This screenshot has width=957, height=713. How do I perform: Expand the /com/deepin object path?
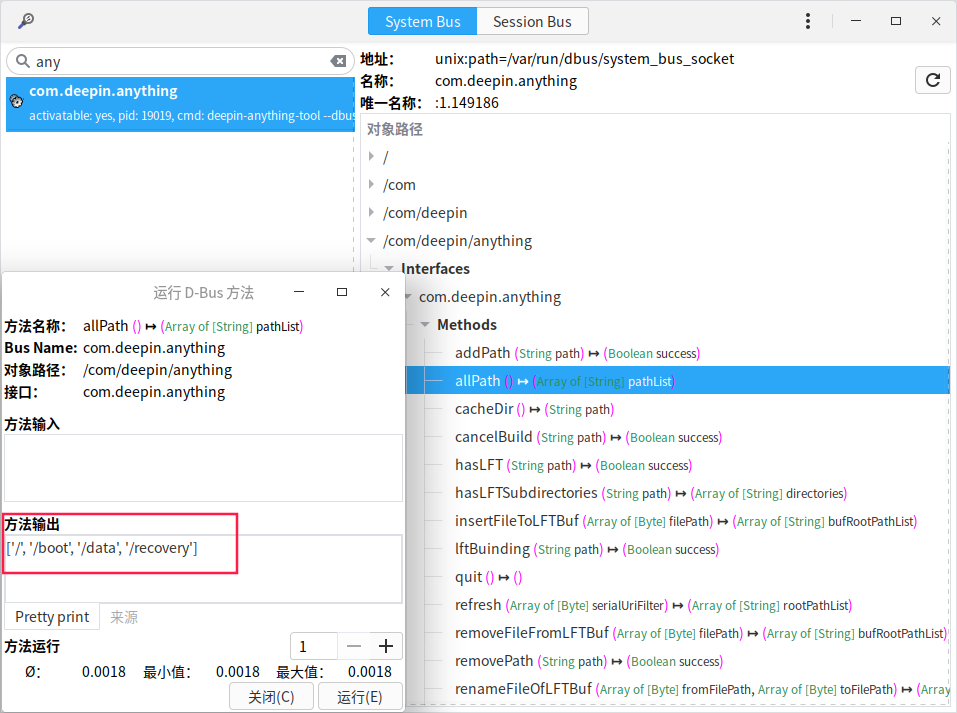[x=372, y=212]
